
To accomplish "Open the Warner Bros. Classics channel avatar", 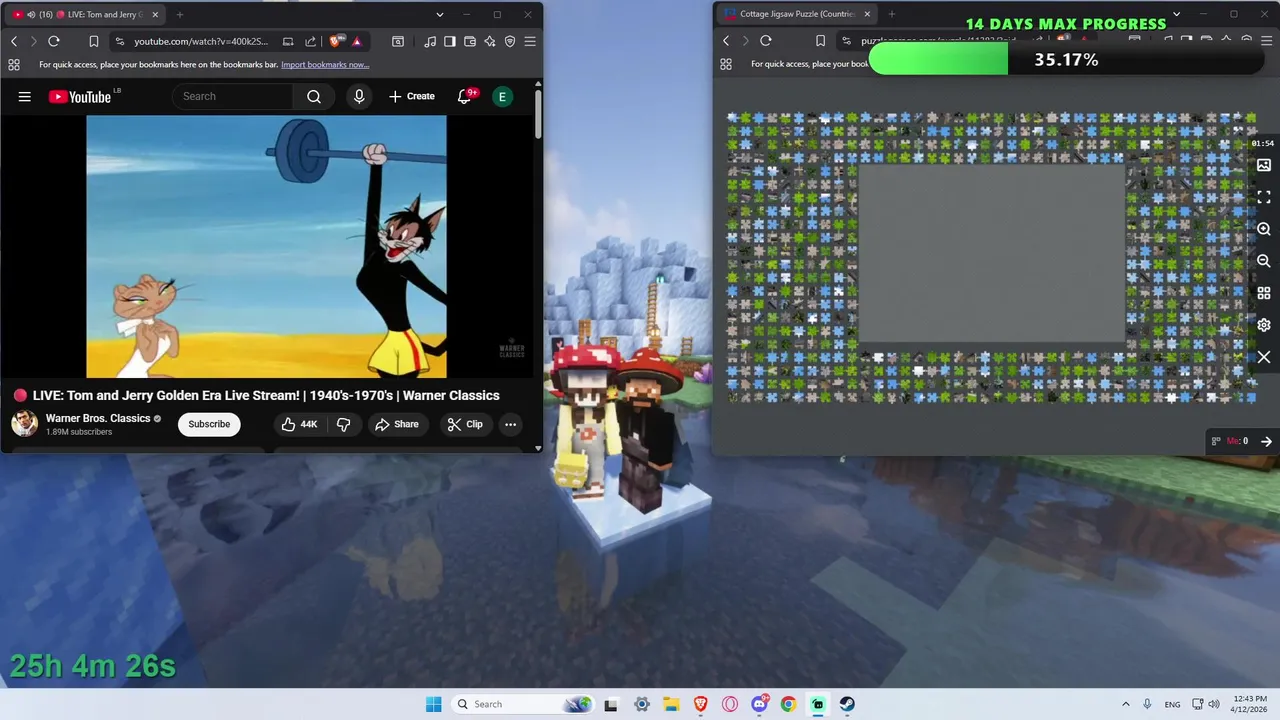I will tap(25, 424).
